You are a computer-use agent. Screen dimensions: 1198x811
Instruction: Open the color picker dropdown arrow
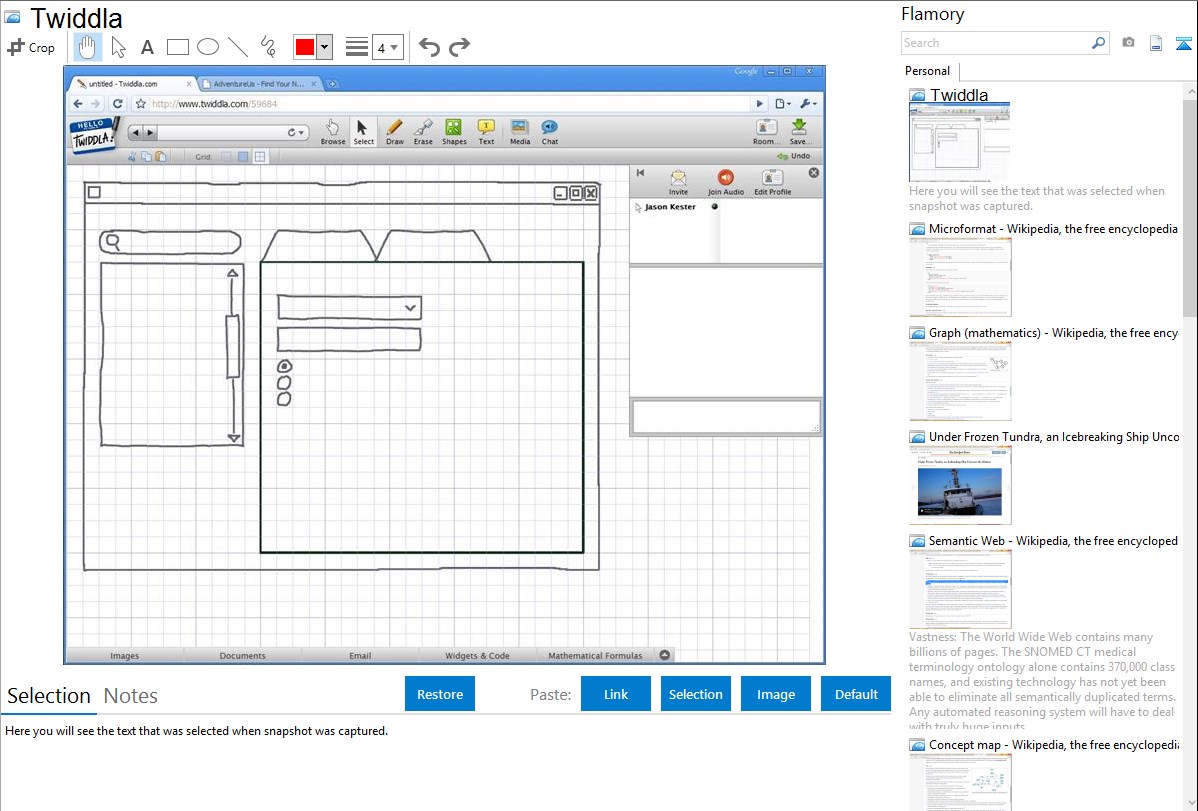coord(324,47)
